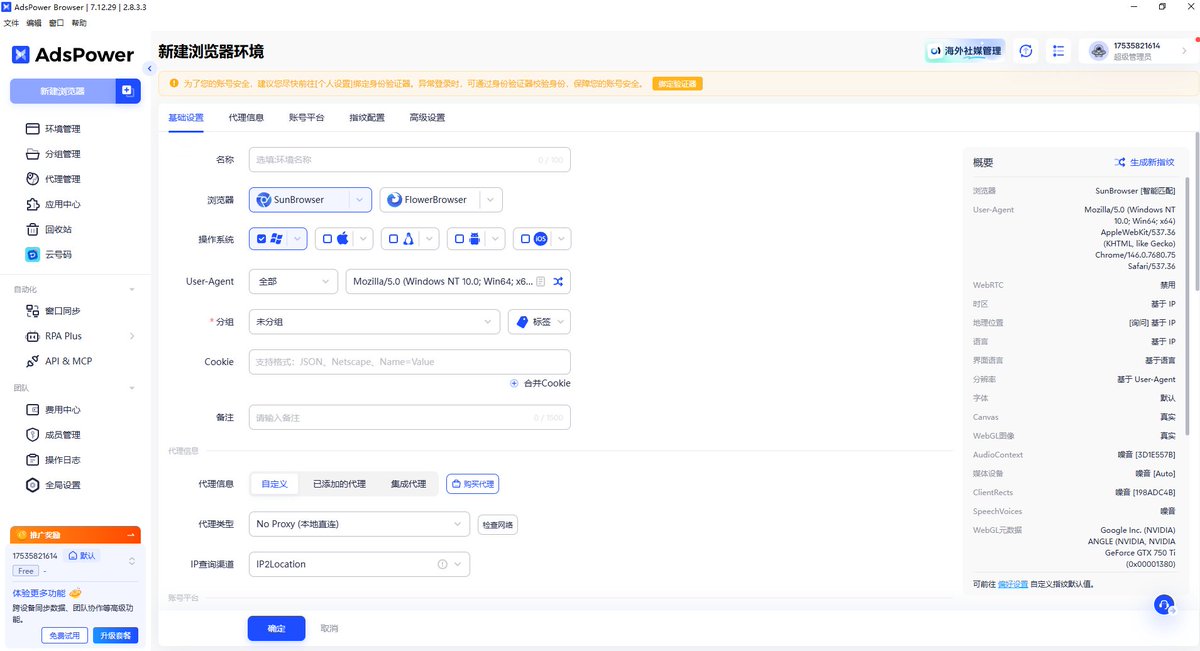1200x651 pixels.
Task: Collapse the 自动化 sidebar section
Action: [132, 290]
